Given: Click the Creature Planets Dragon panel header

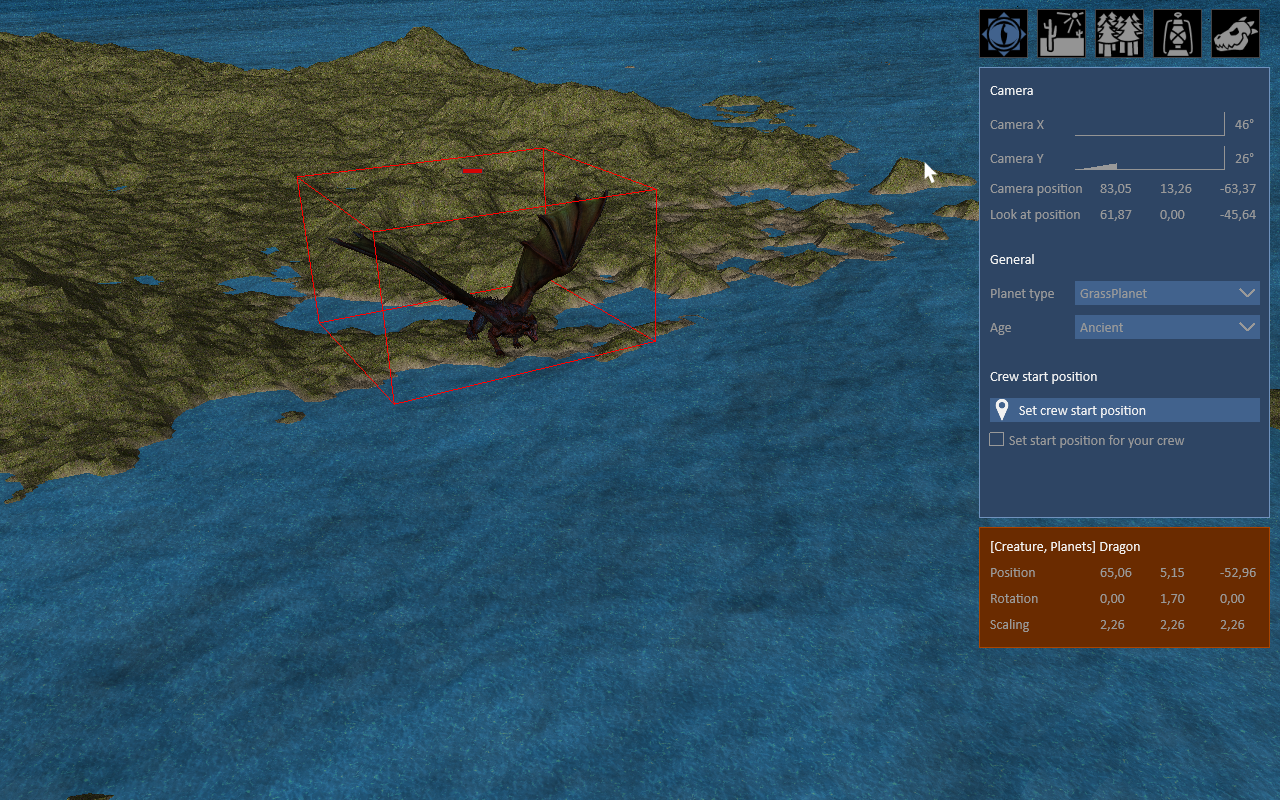Looking at the screenshot, I should click(1065, 547).
